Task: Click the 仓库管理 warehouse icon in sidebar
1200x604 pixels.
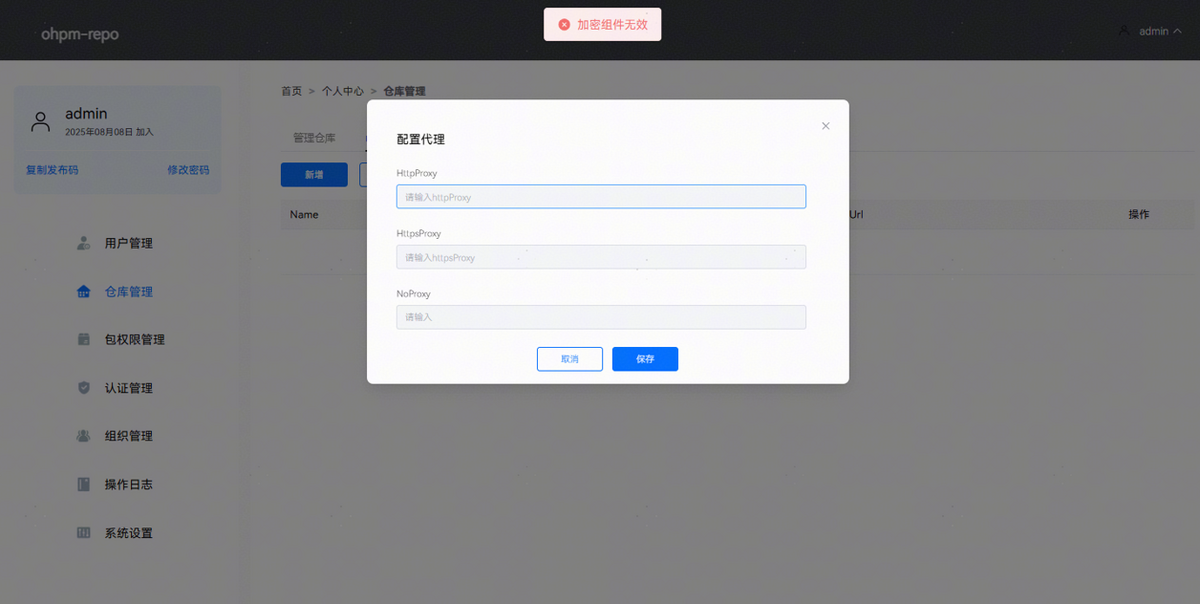Action: tap(84, 292)
